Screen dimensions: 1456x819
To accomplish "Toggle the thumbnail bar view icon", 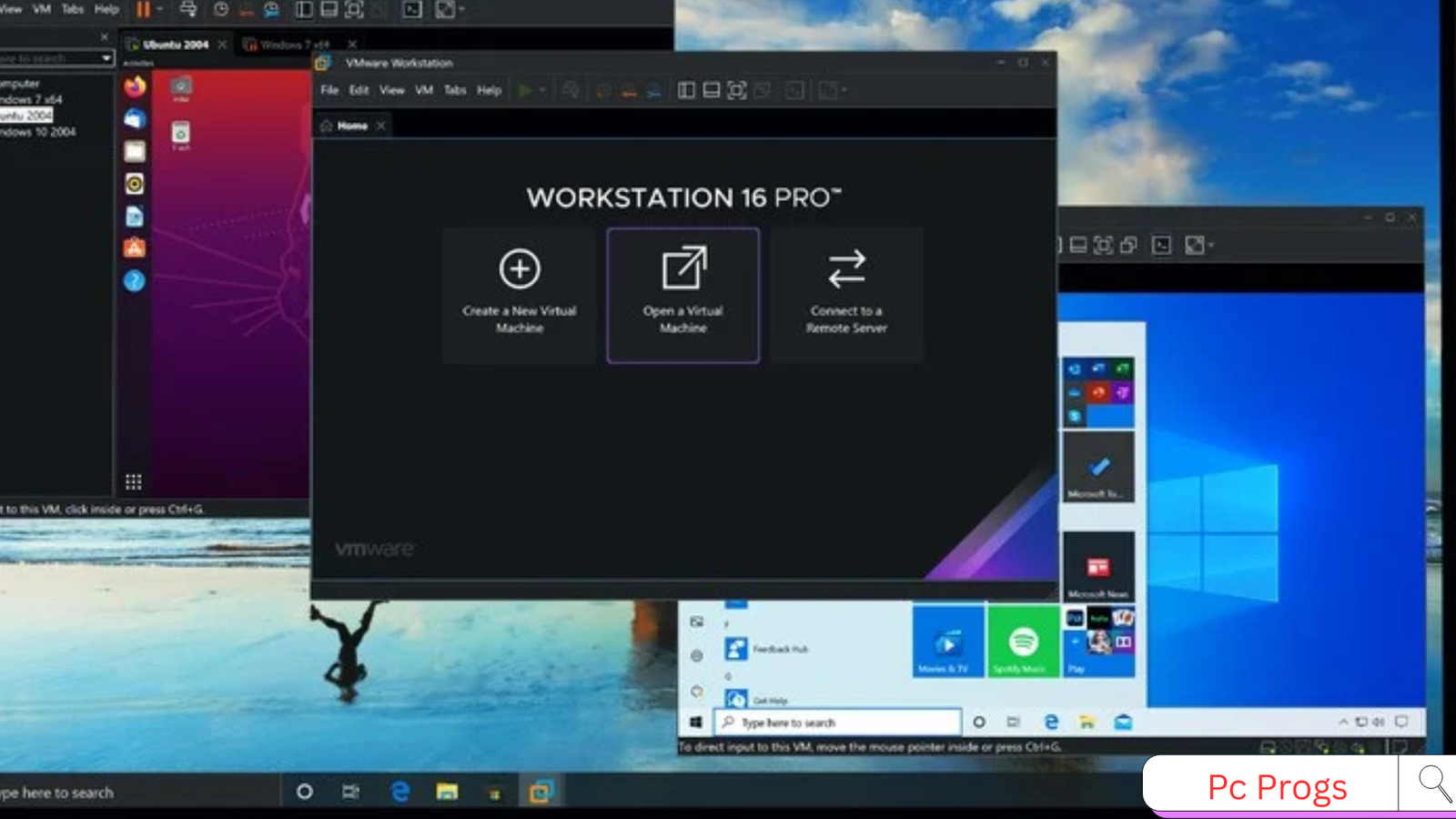I will [x=712, y=90].
